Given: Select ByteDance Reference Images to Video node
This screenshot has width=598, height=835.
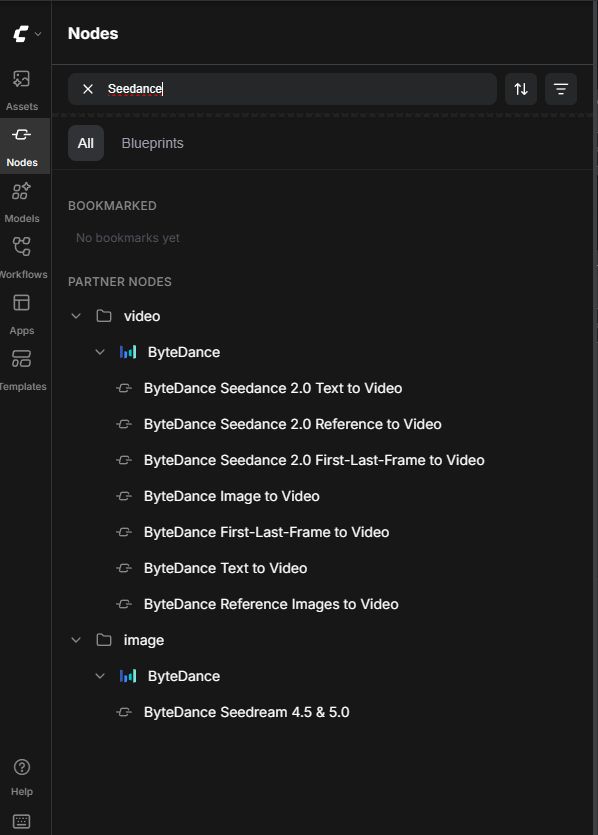Looking at the screenshot, I should [271, 604].
